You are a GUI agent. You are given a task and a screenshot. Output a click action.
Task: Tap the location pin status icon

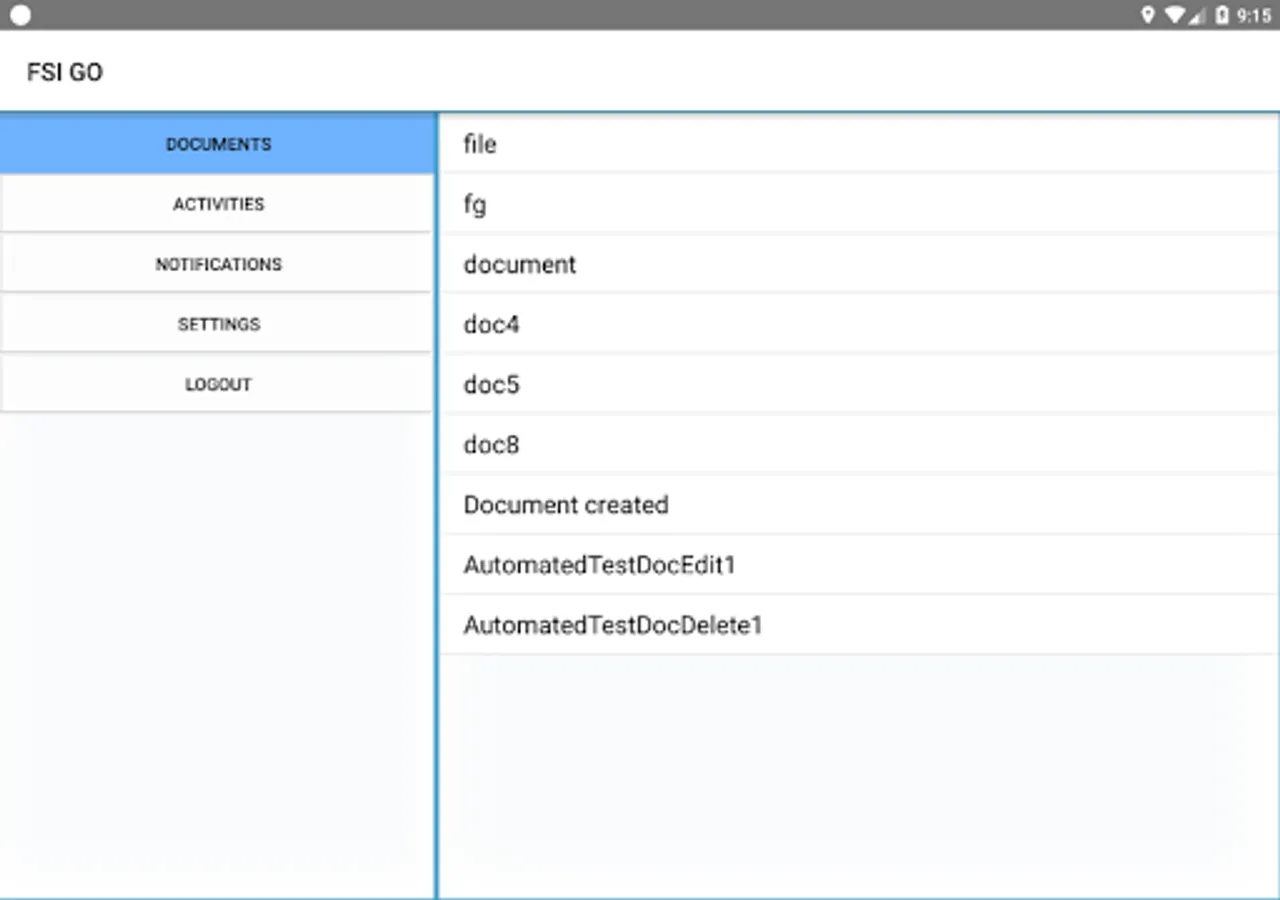pyautogui.click(x=1148, y=15)
